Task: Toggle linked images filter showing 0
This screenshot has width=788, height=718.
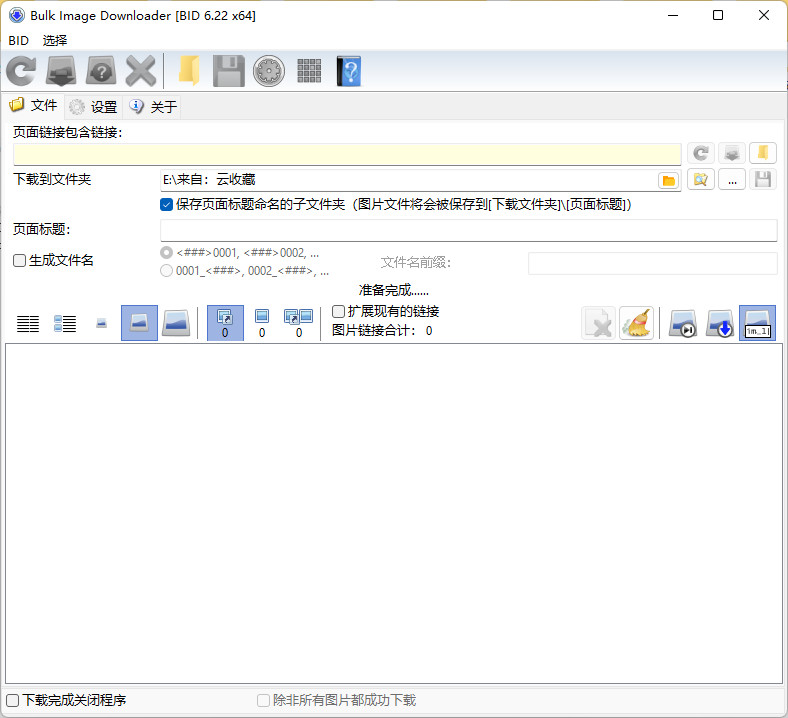Action: pos(225,323)
